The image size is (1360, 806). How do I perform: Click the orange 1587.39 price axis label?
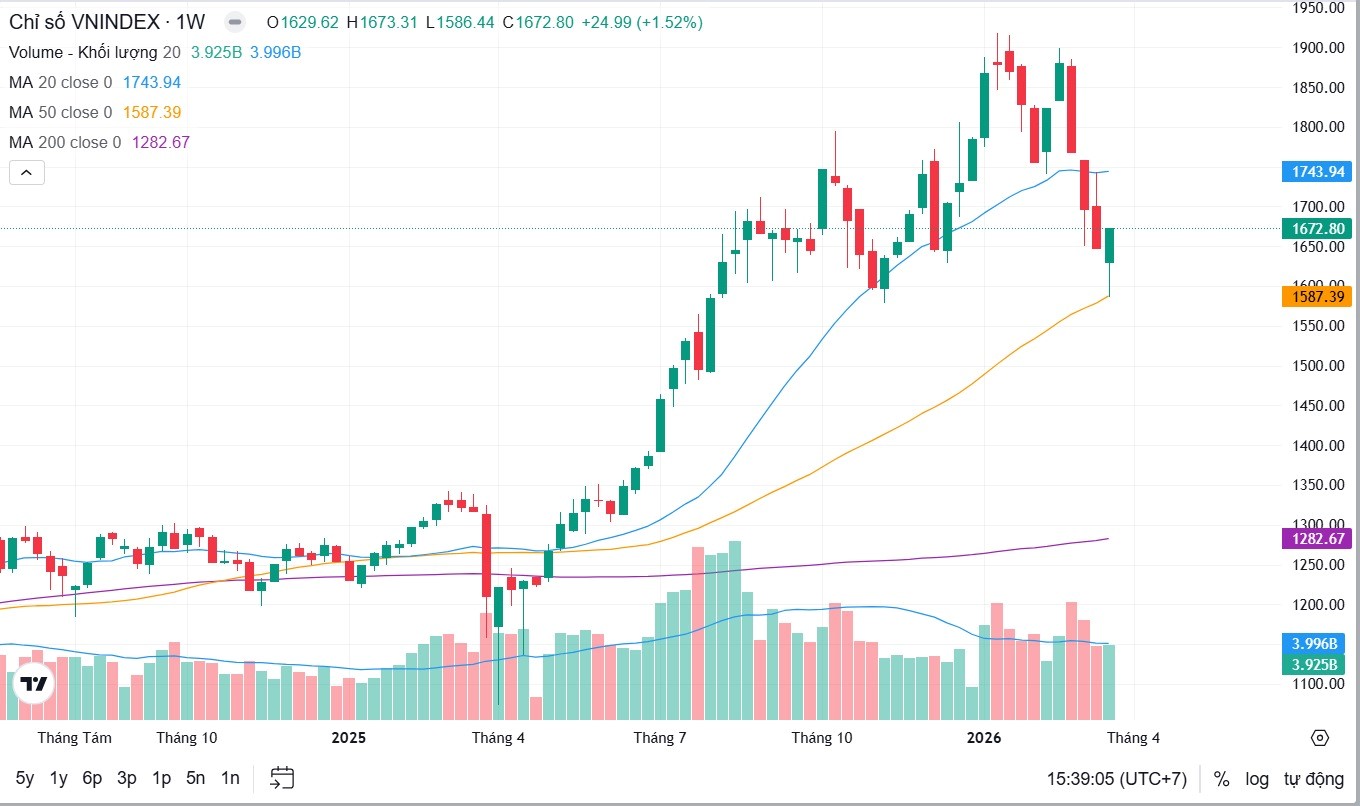1316,297
